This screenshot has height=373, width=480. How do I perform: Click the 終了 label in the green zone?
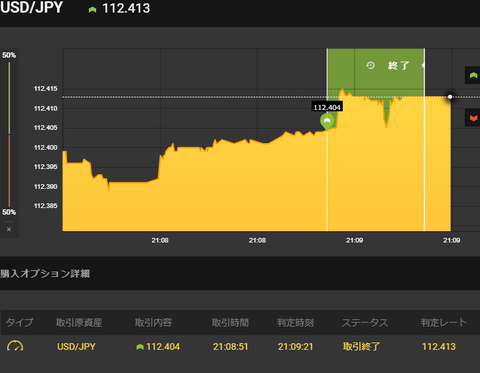point(398,66)
